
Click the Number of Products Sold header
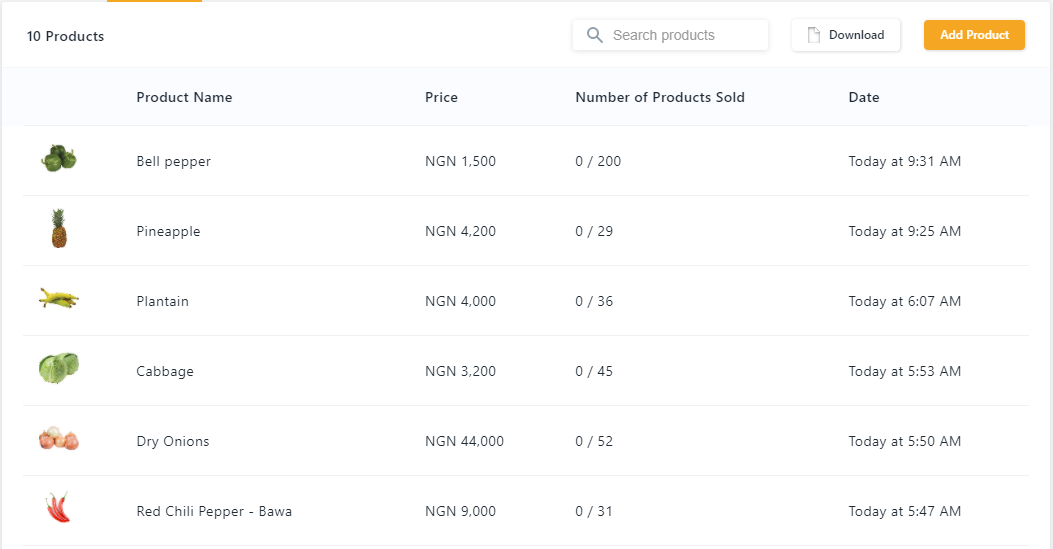[660, 97]
